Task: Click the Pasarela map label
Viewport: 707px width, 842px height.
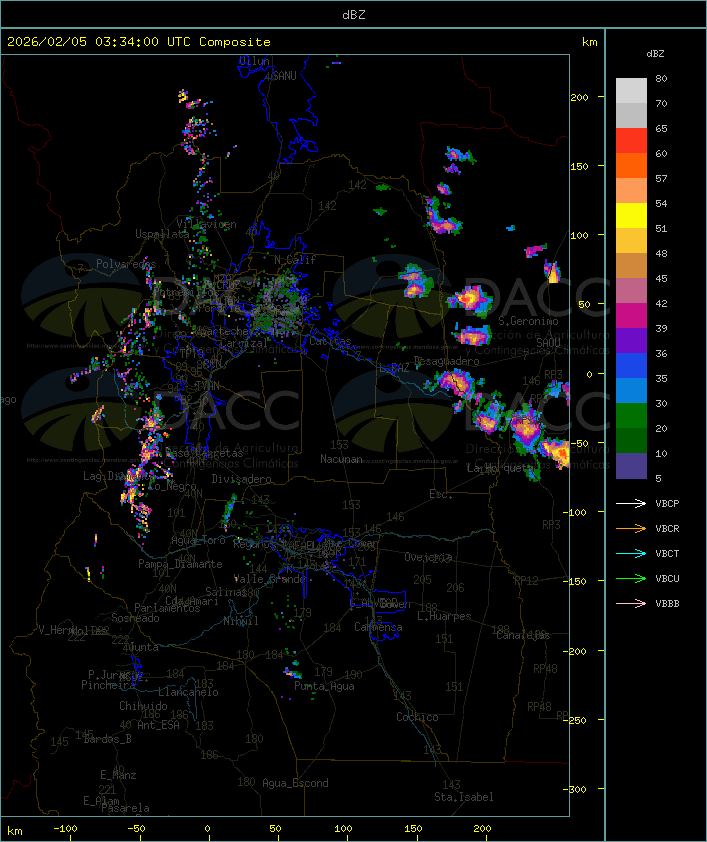Action: 125,808
